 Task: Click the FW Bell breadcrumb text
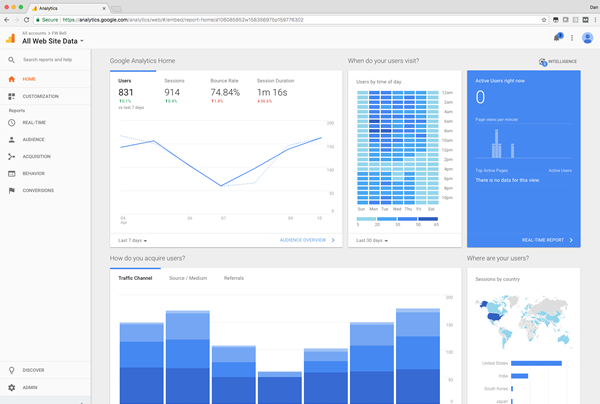point(59,33)
